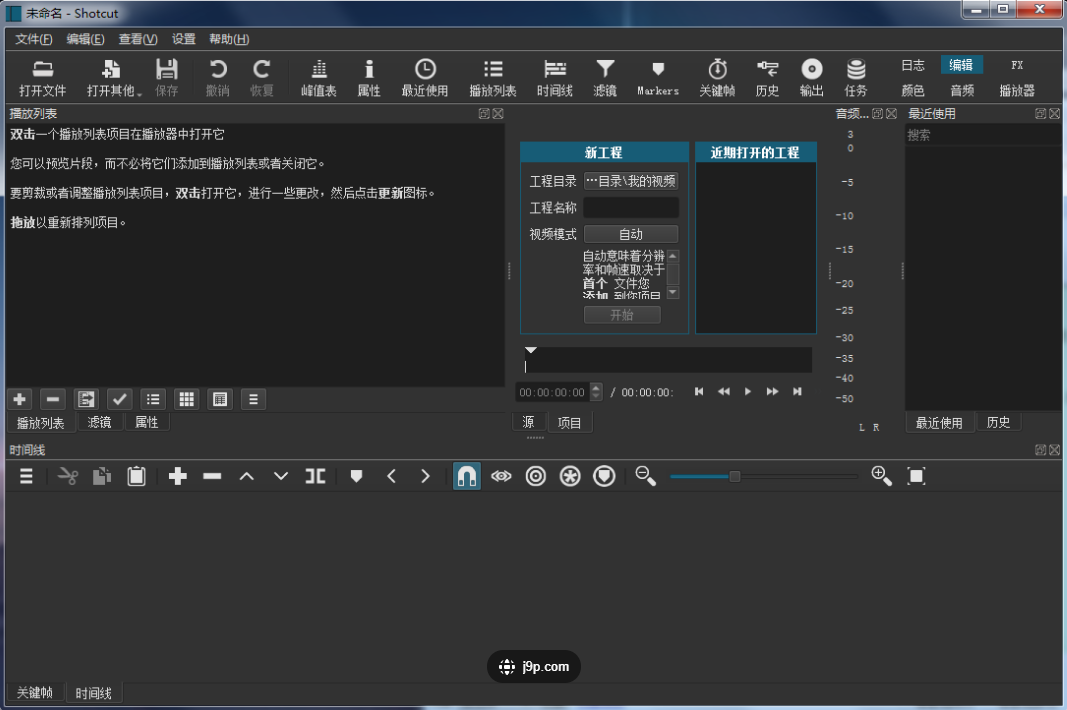
Task: Open the video mode (视频模式) Auto dropdown
Action: coord(631,234)
